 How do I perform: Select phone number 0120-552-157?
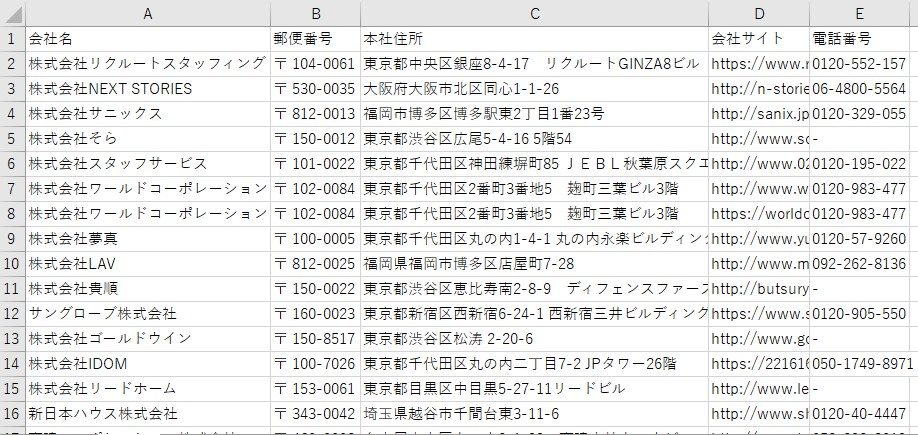tap(859, 64)
